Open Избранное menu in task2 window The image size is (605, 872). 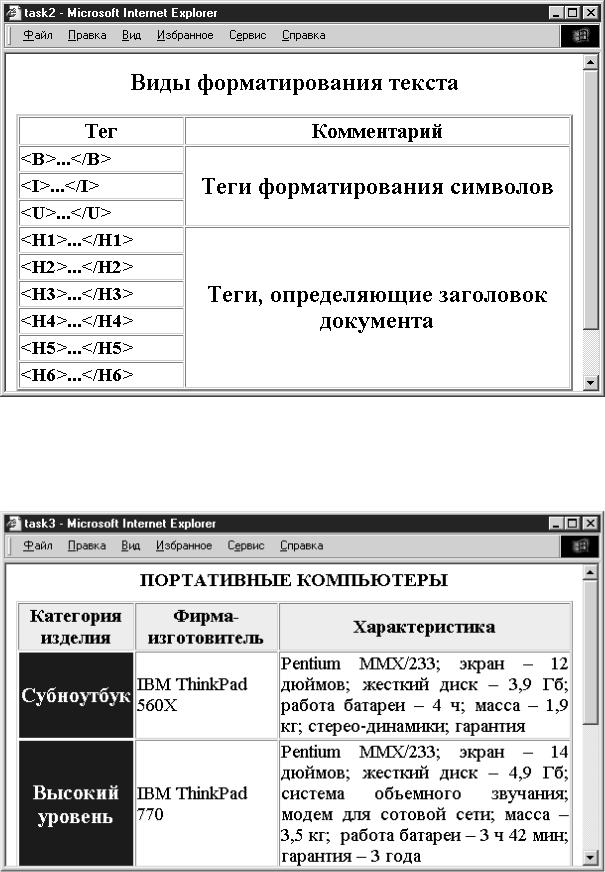coord(185,35)
